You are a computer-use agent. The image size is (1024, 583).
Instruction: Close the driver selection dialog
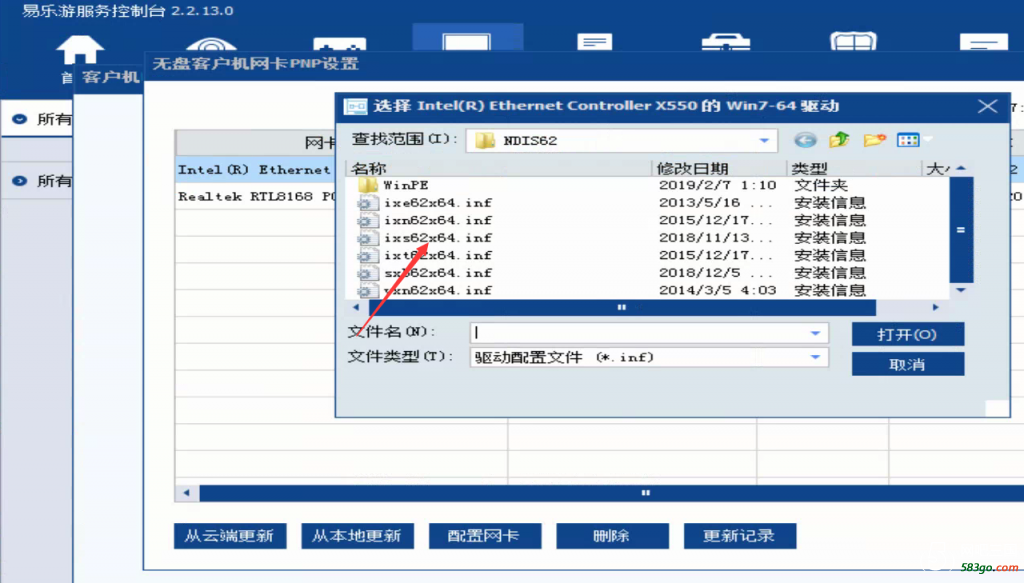[987, 106]
